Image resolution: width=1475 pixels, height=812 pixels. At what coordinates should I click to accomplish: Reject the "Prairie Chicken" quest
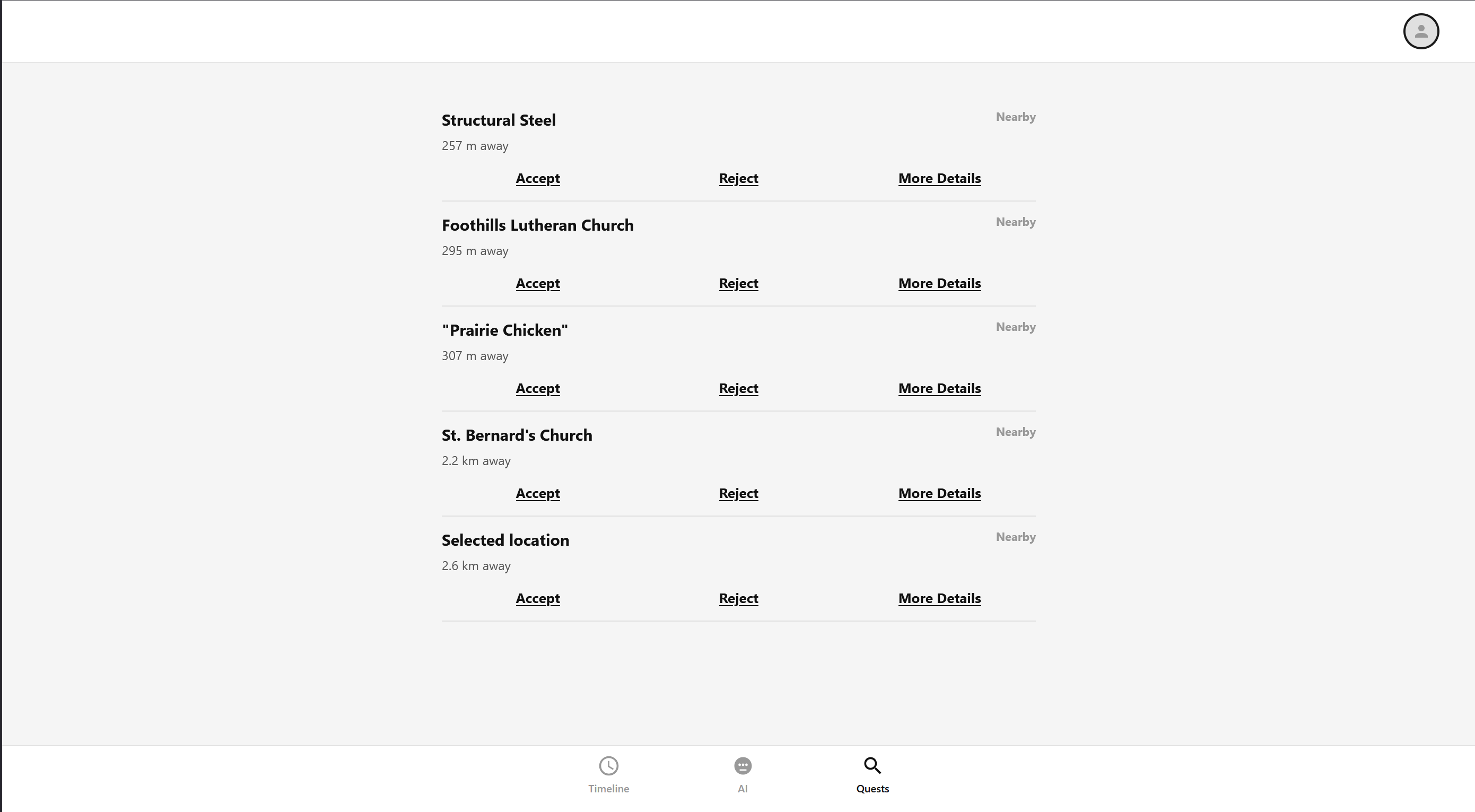tap(739, 388)
